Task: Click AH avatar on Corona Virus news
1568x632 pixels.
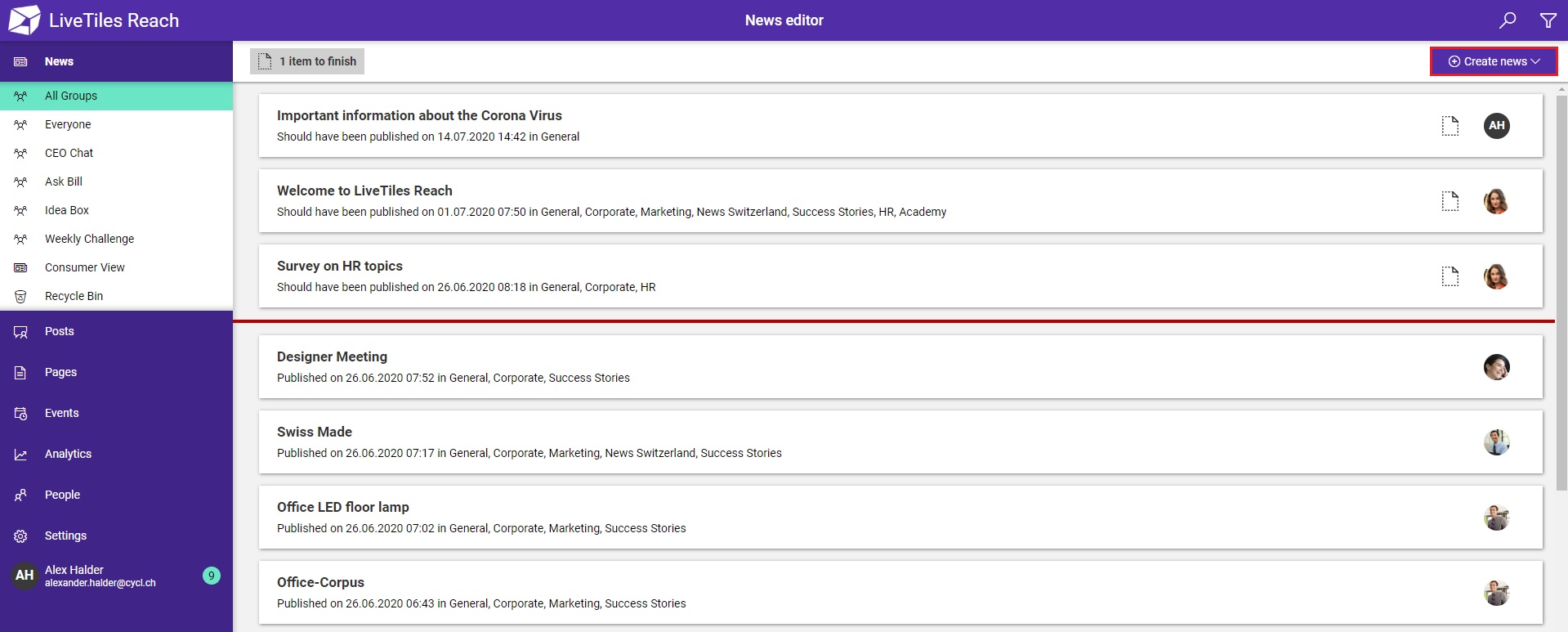Action: tap(1496, 125)
